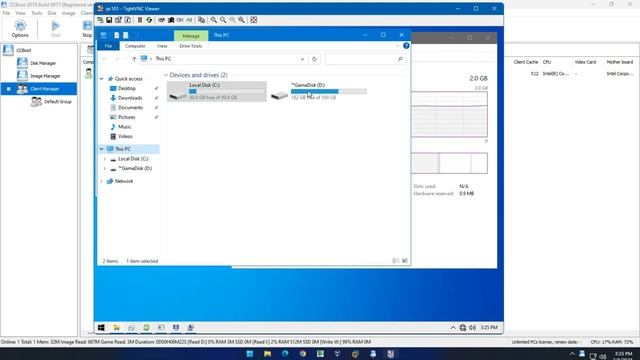Open CCBoot View menu
Screen dimensions: 640x360
tap(20, 13)
